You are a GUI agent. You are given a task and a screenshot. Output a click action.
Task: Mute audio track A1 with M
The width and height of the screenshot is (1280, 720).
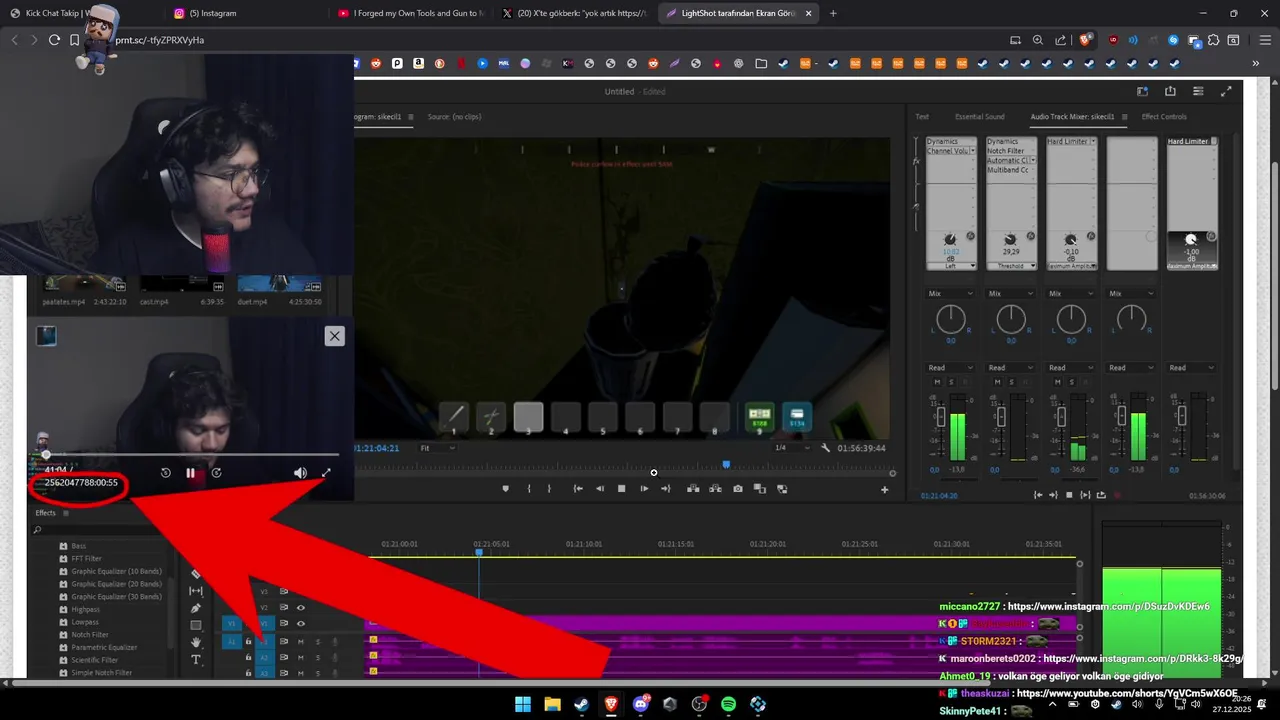pos(301,642)
